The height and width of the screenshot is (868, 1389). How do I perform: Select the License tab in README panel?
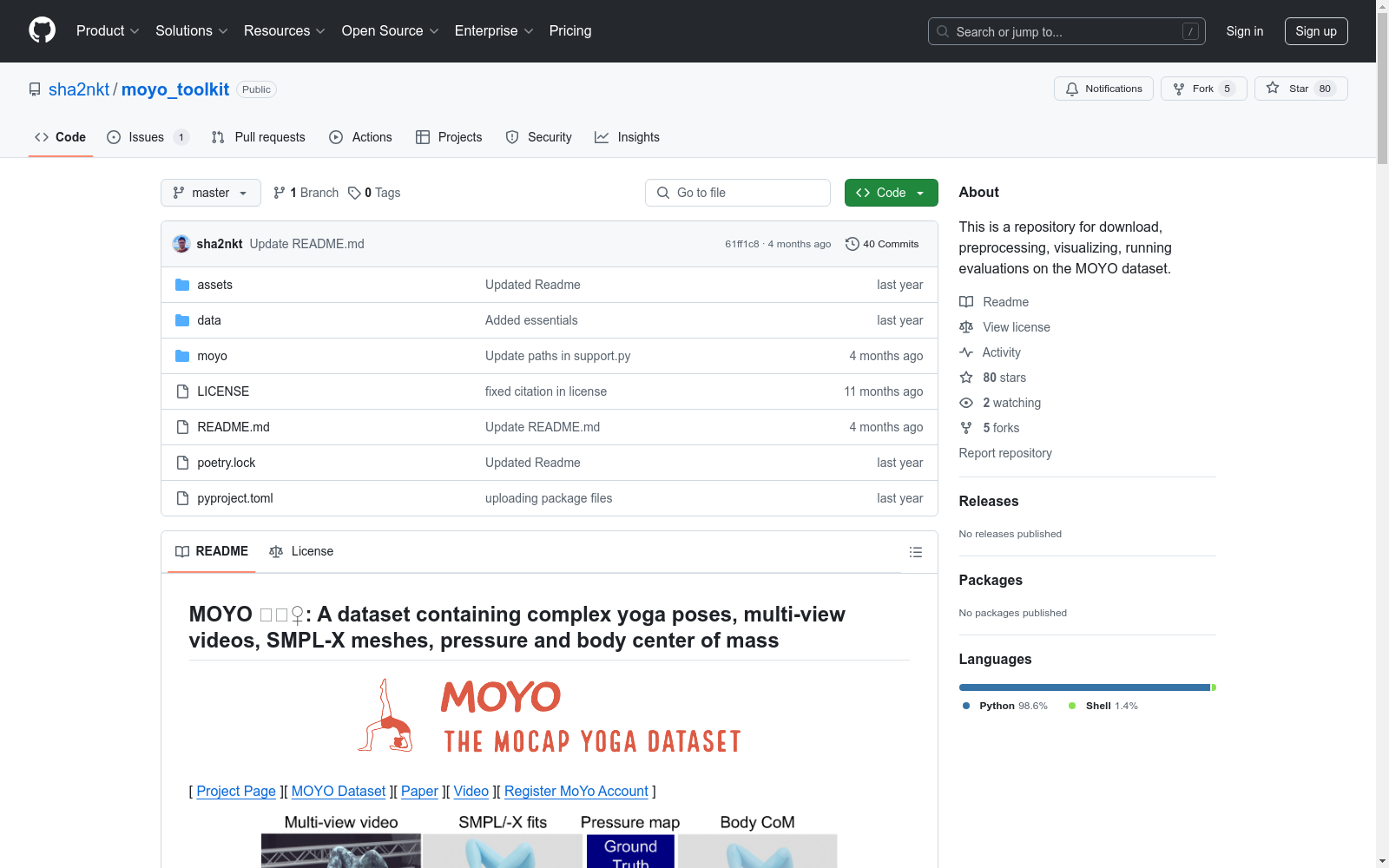coord(301,551)
